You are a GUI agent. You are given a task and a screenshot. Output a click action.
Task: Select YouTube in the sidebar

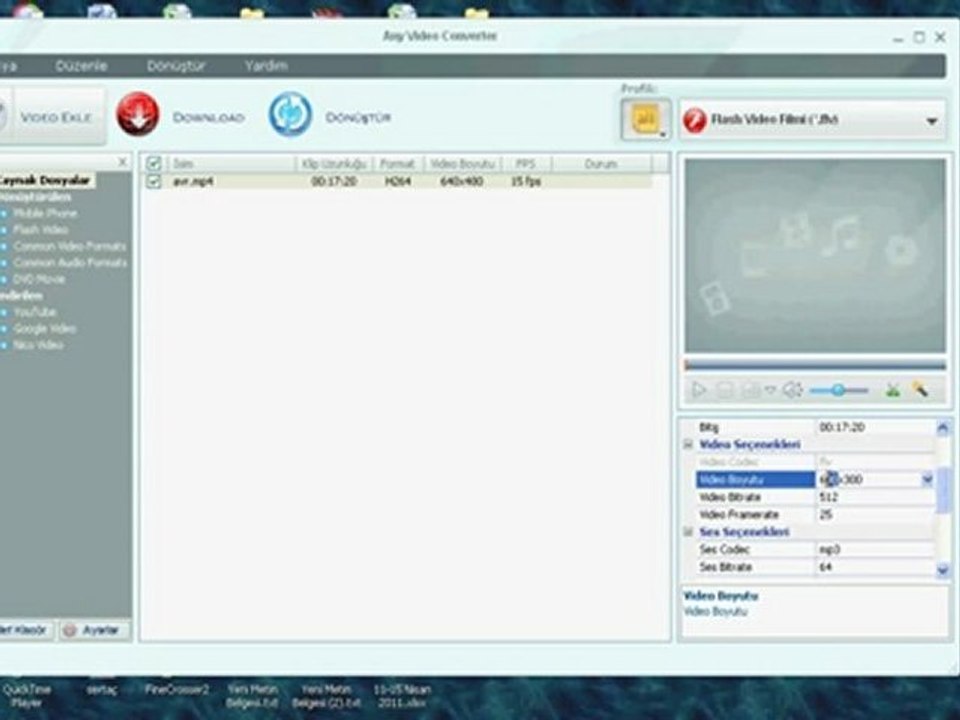tap(35, 312)
